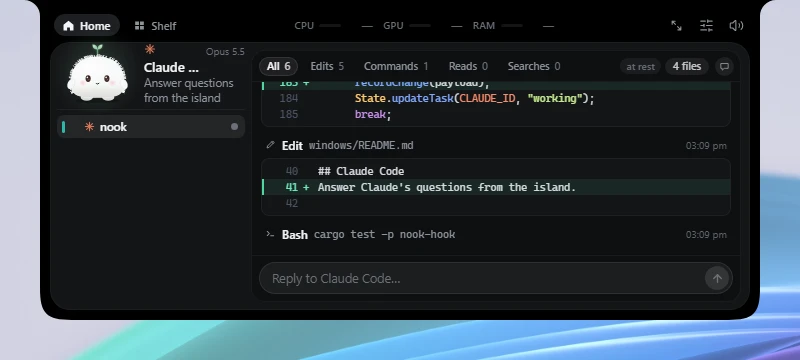The height and width of the screenshot is (360, 800).
Task: Click the Opus 5.5 model label
Action: 225,52
